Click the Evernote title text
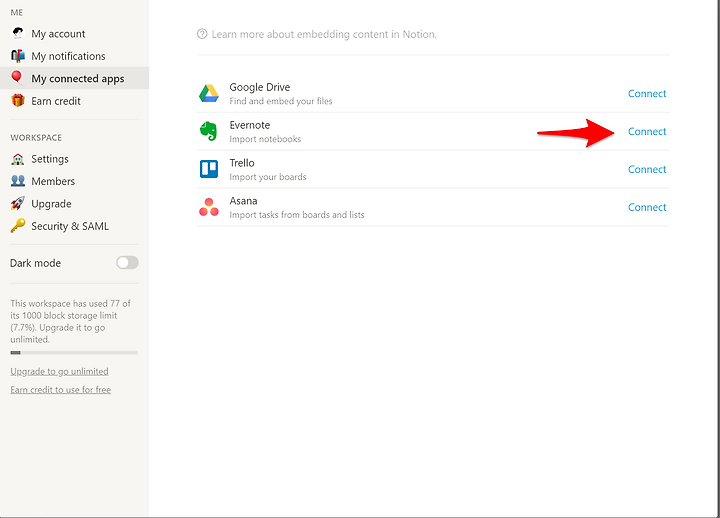Screen dimensions: 720x518 click(250, 125)
